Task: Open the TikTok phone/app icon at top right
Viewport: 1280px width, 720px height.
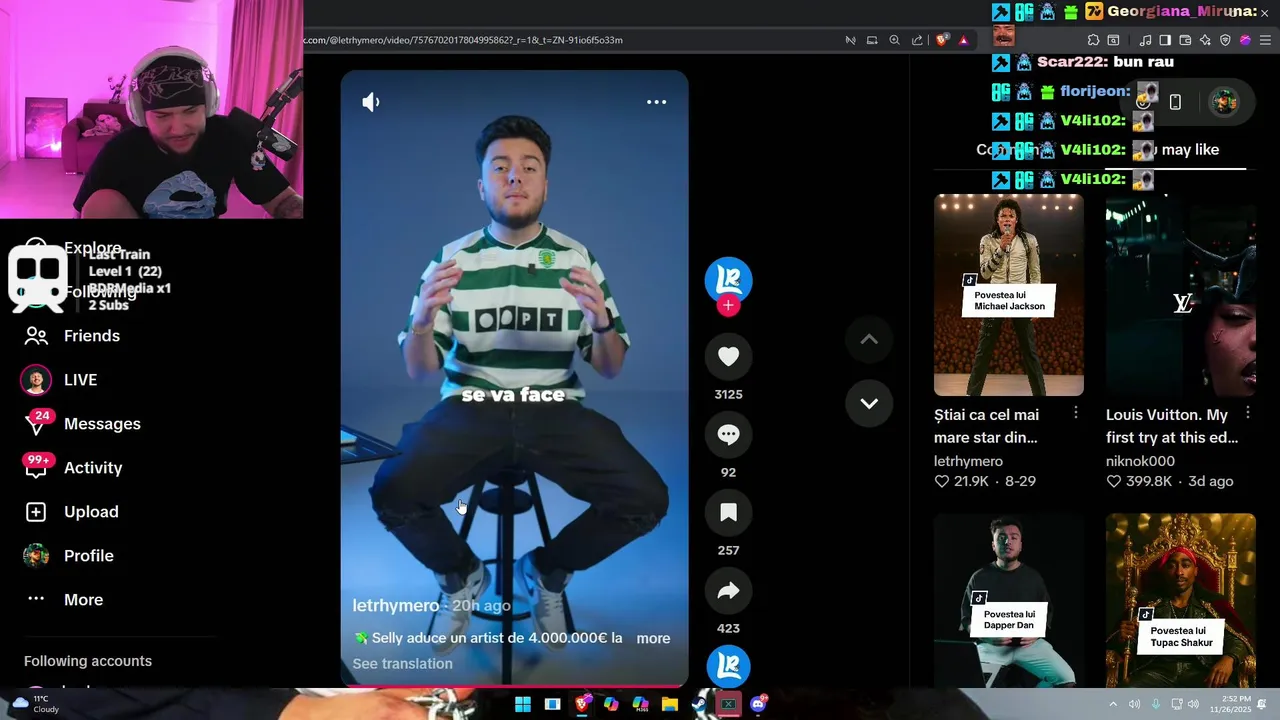Action: click(x=1175, y=101)
